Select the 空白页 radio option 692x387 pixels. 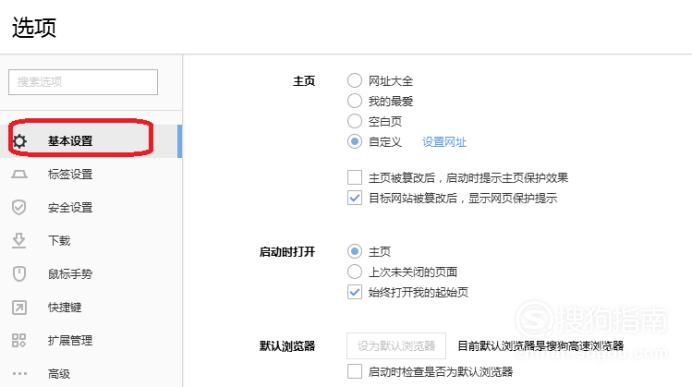click(x=354, y=121)
